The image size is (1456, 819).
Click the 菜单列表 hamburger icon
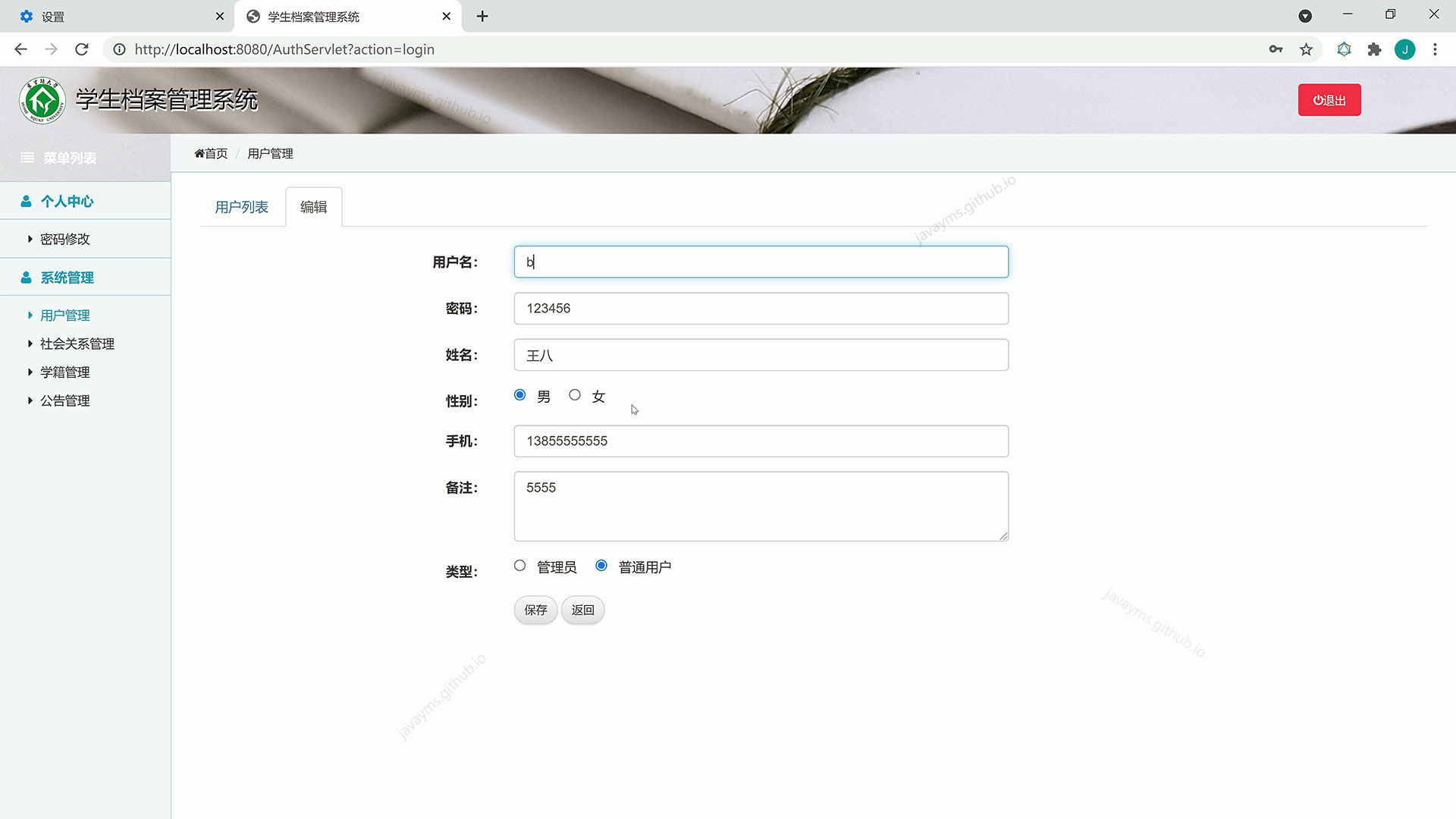[x=27, y=157]
